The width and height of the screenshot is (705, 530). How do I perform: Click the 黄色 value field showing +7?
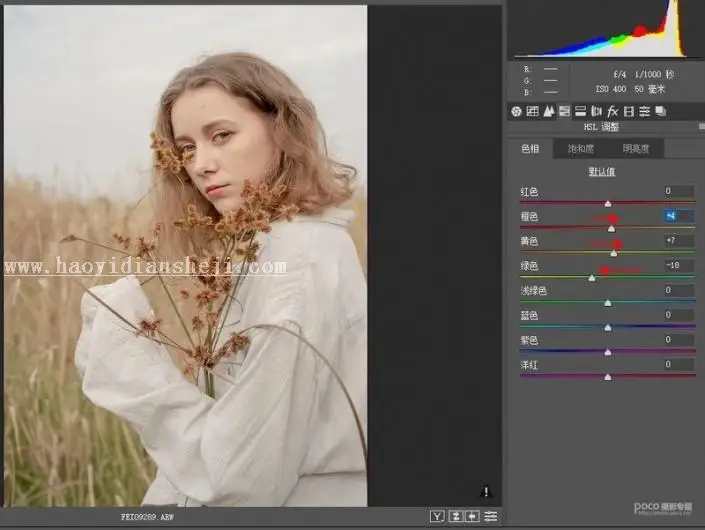tap(679, 241)
